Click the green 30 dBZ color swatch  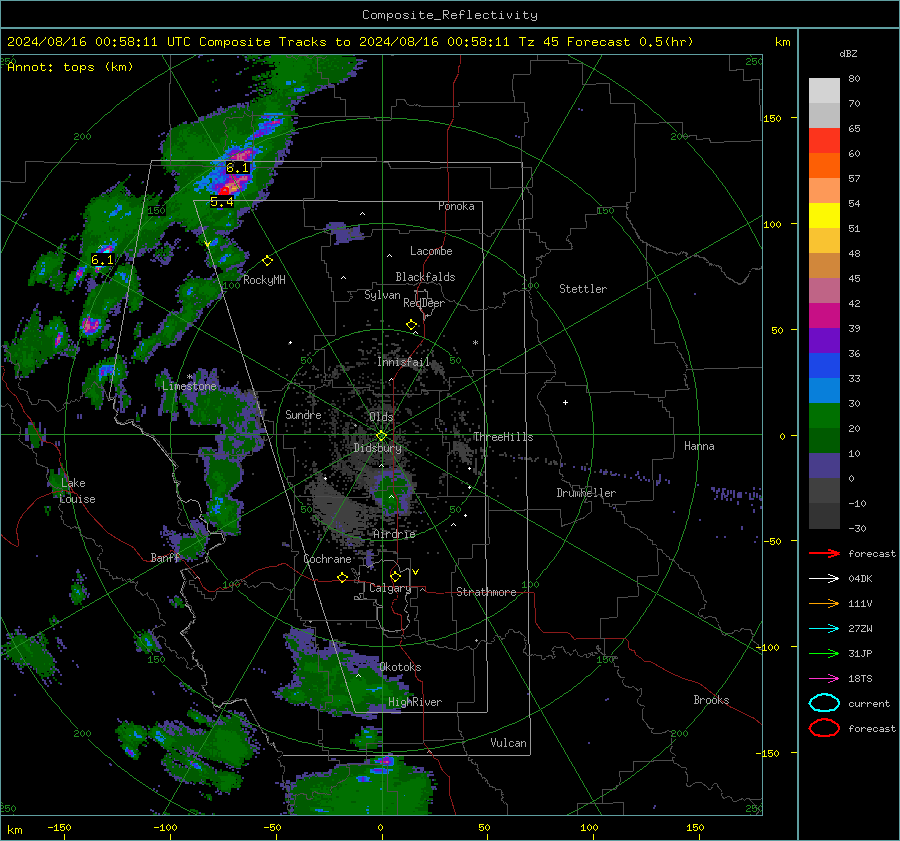point(824,416)
